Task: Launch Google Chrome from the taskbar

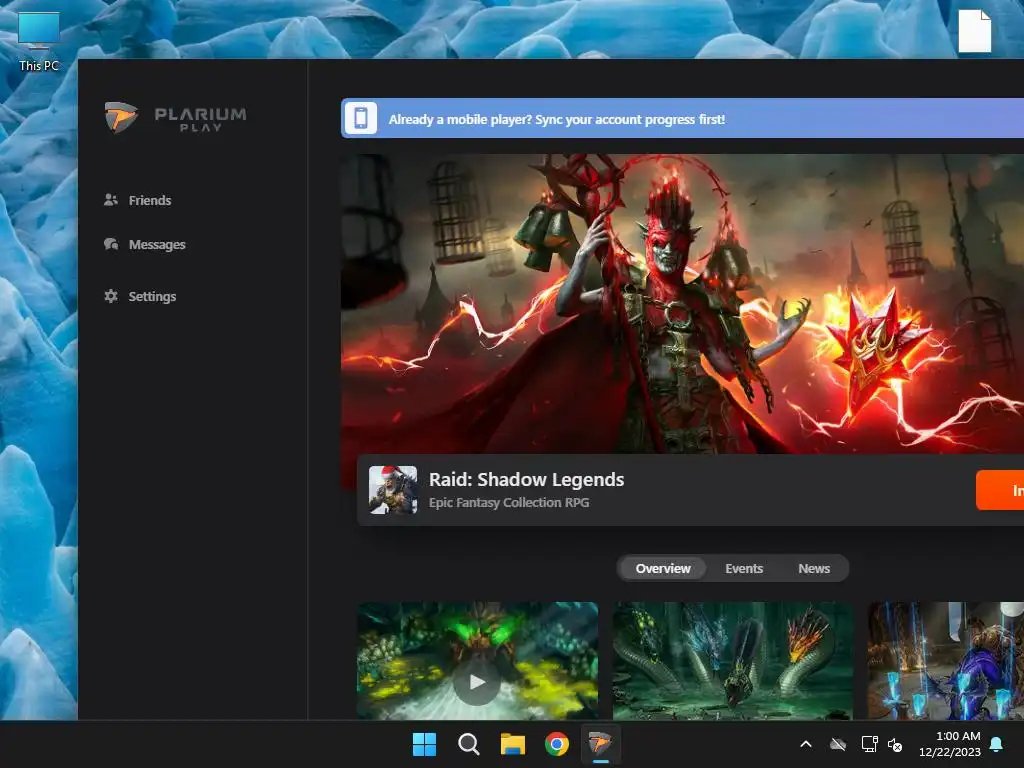Action: [556, 744]
